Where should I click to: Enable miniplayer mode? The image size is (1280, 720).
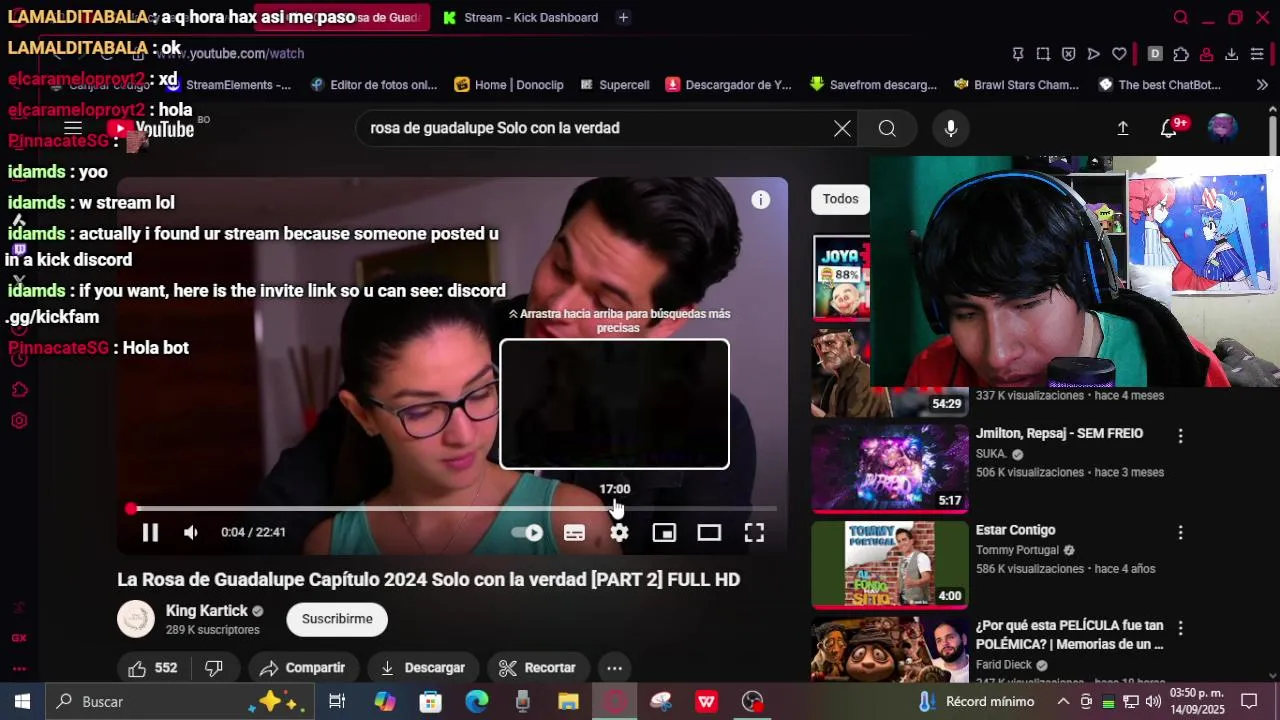pyautogui.click(x=664, y=533)
